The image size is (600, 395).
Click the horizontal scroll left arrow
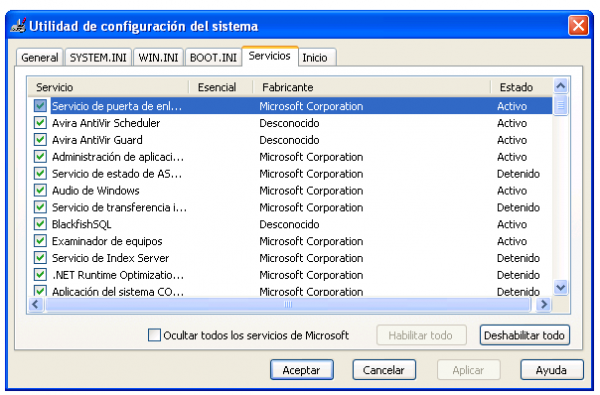click(x=36, y=305)
